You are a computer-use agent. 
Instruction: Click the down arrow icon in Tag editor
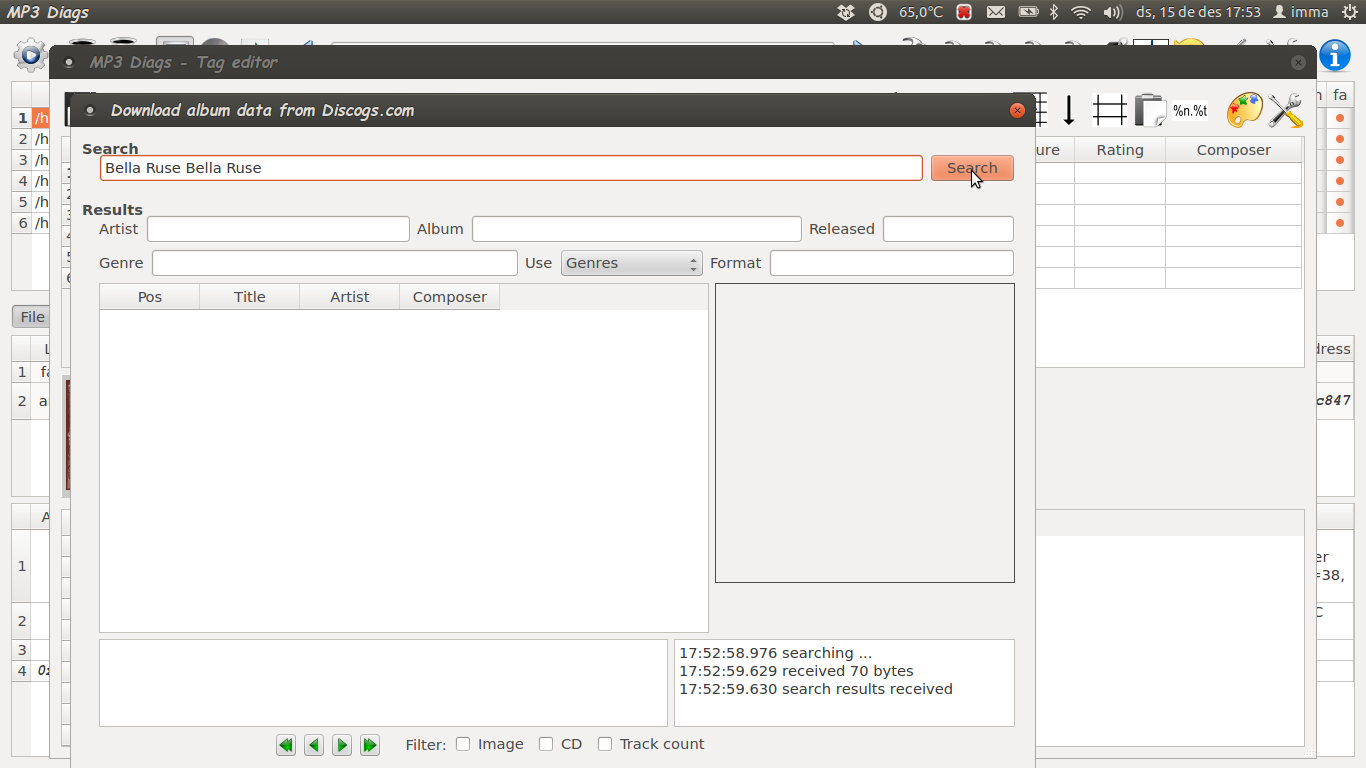point(1069,110)
